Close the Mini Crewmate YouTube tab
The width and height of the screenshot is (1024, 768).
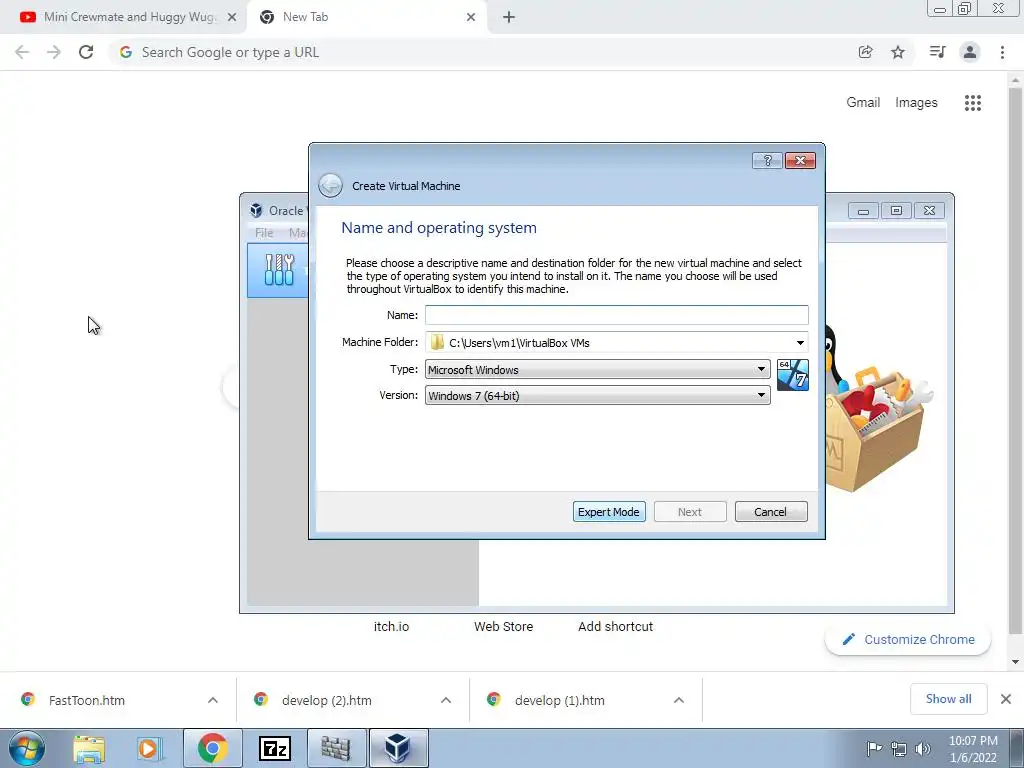(x=232, y=18)
